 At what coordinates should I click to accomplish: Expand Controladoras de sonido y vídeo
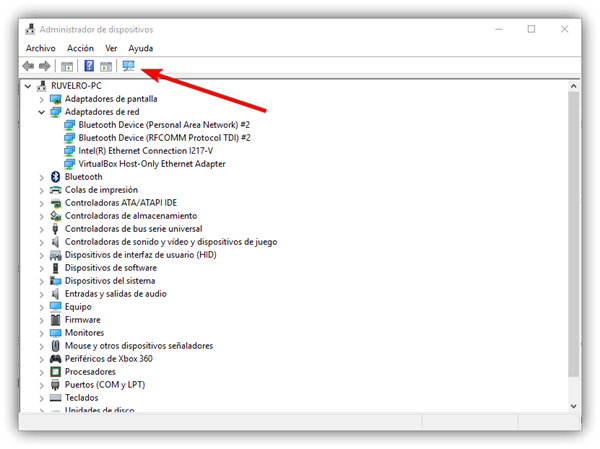tap(41, 243)
